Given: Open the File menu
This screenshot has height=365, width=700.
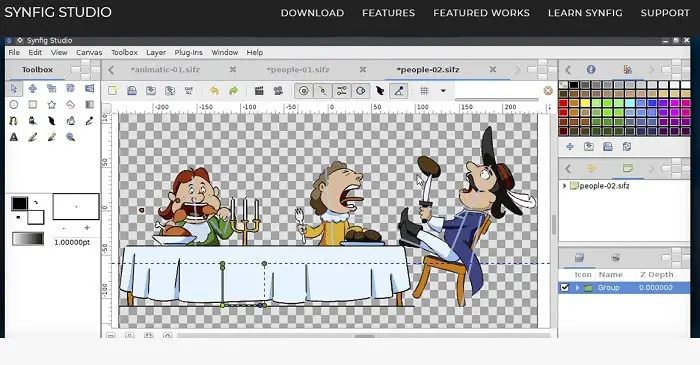Looking at the screenshot, I should (14, 52).
